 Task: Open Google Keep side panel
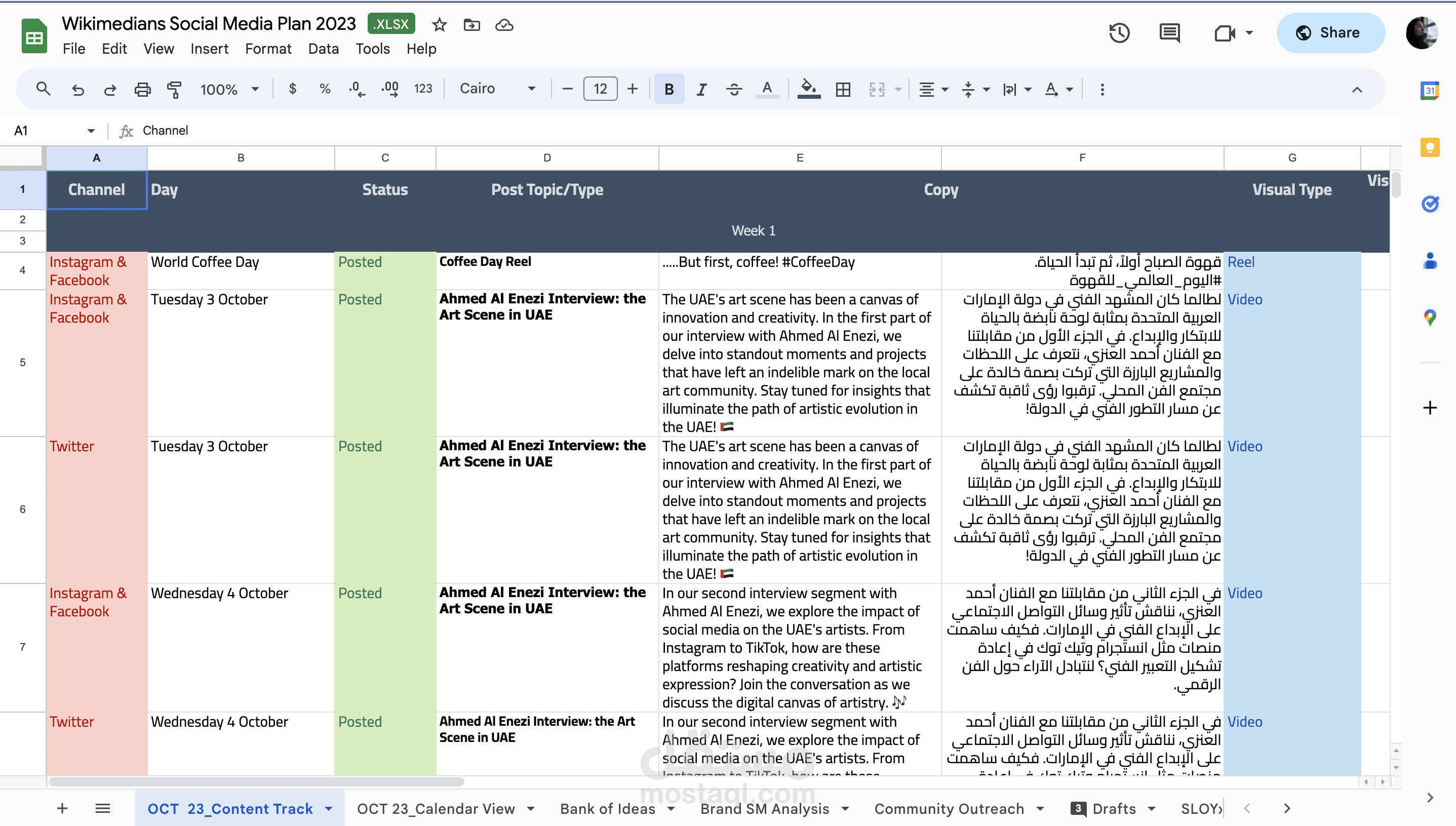tap(1430, 147)
